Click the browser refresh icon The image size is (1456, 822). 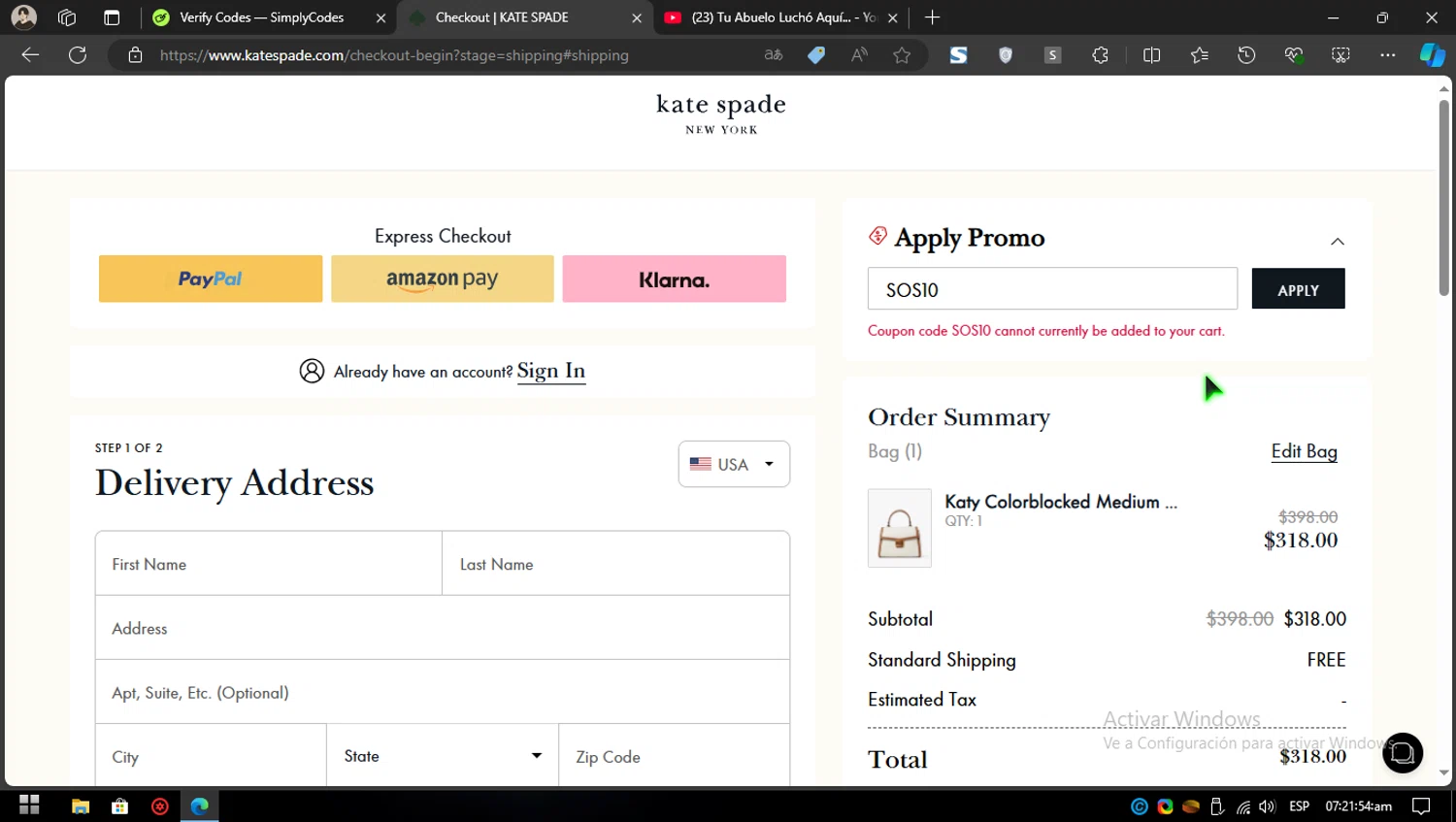coord(78,55)
